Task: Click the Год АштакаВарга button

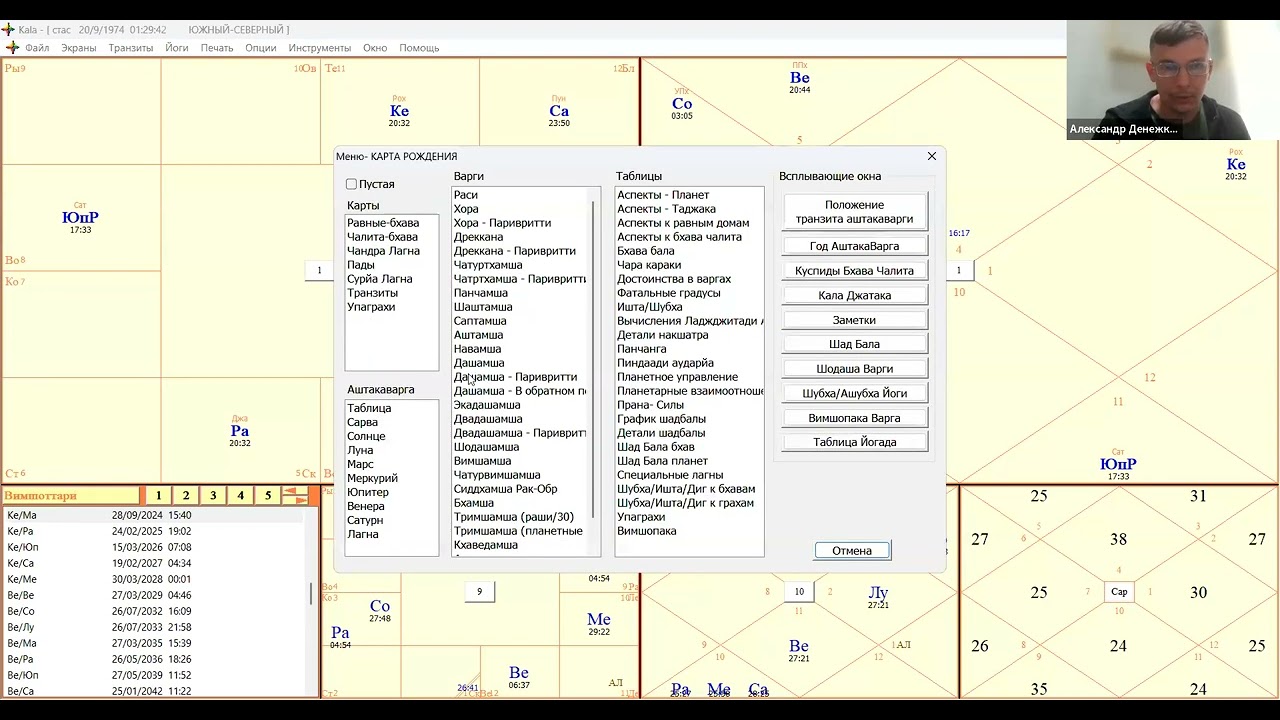Action: click(854, 246)
